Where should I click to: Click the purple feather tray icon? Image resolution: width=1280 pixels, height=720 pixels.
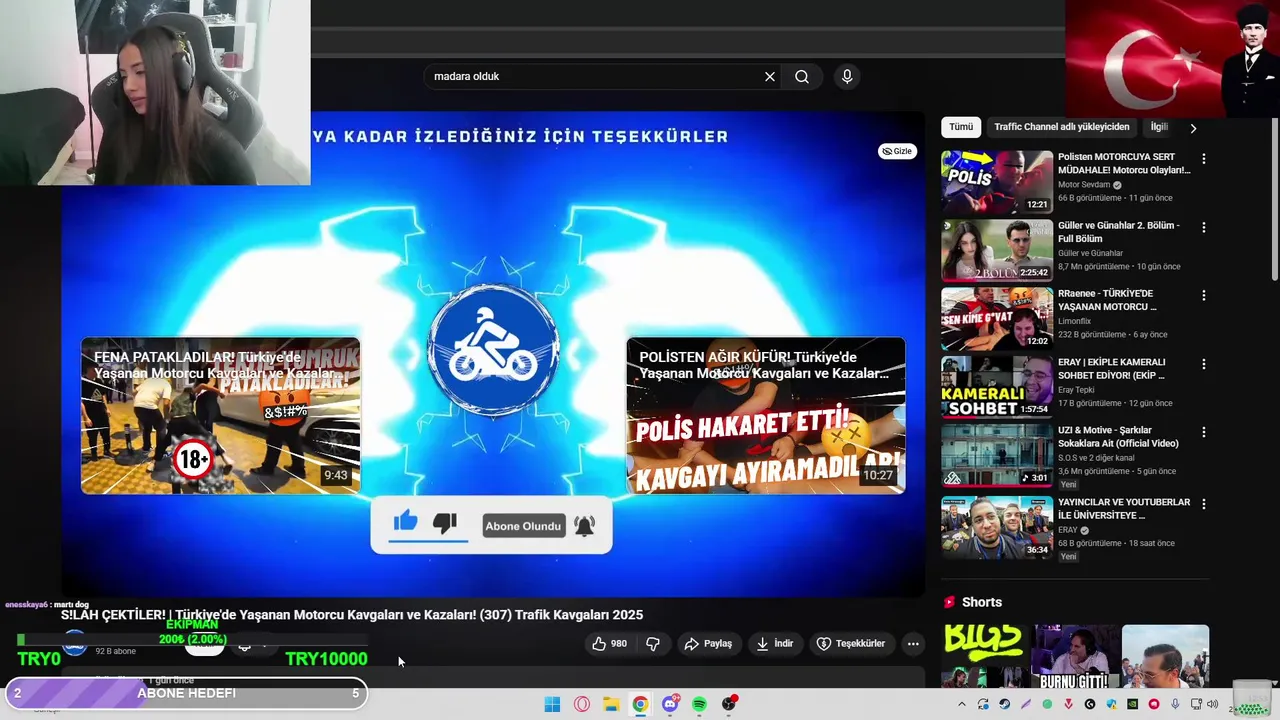coord(1026,704)
